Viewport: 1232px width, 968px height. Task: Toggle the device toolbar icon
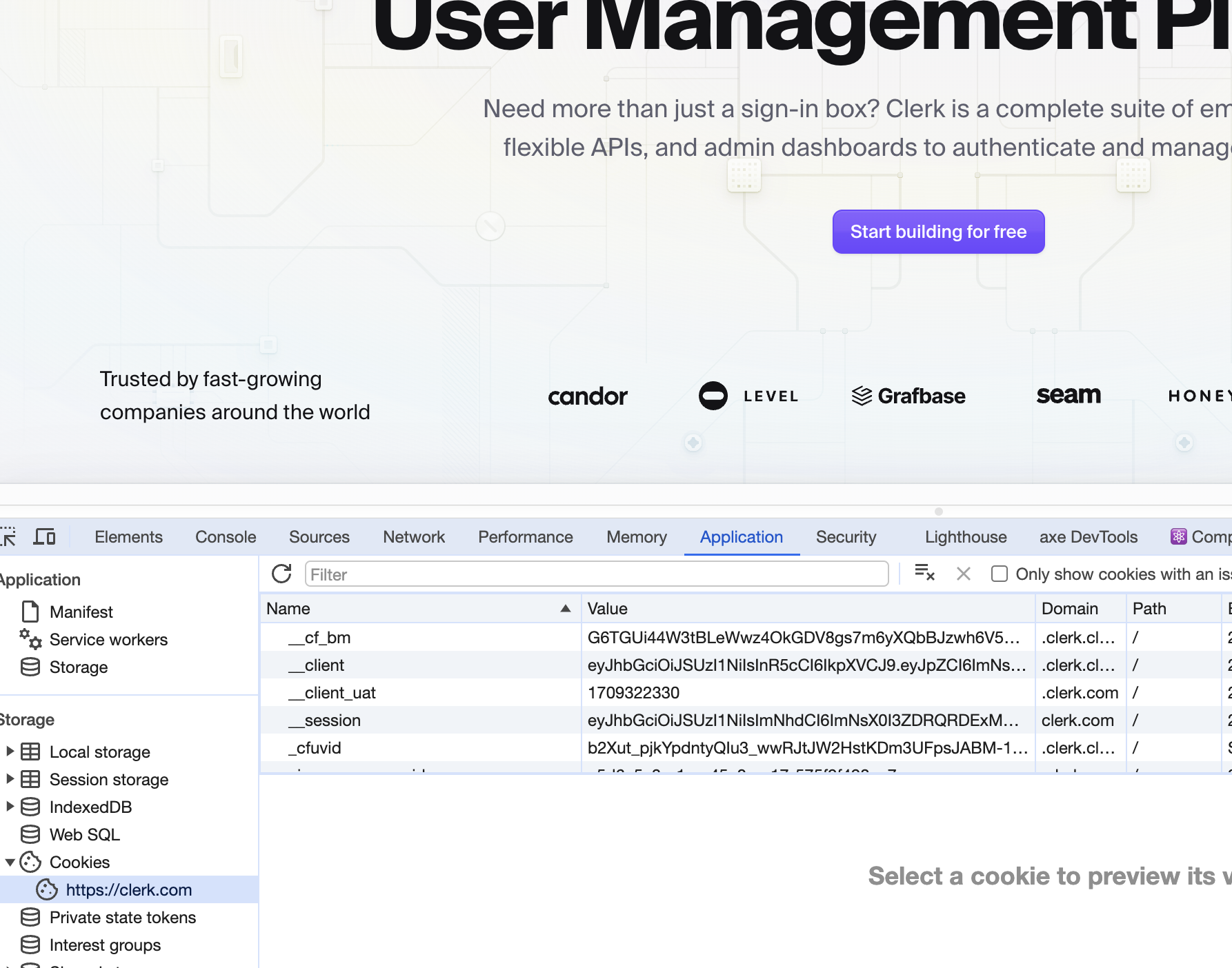44,536
